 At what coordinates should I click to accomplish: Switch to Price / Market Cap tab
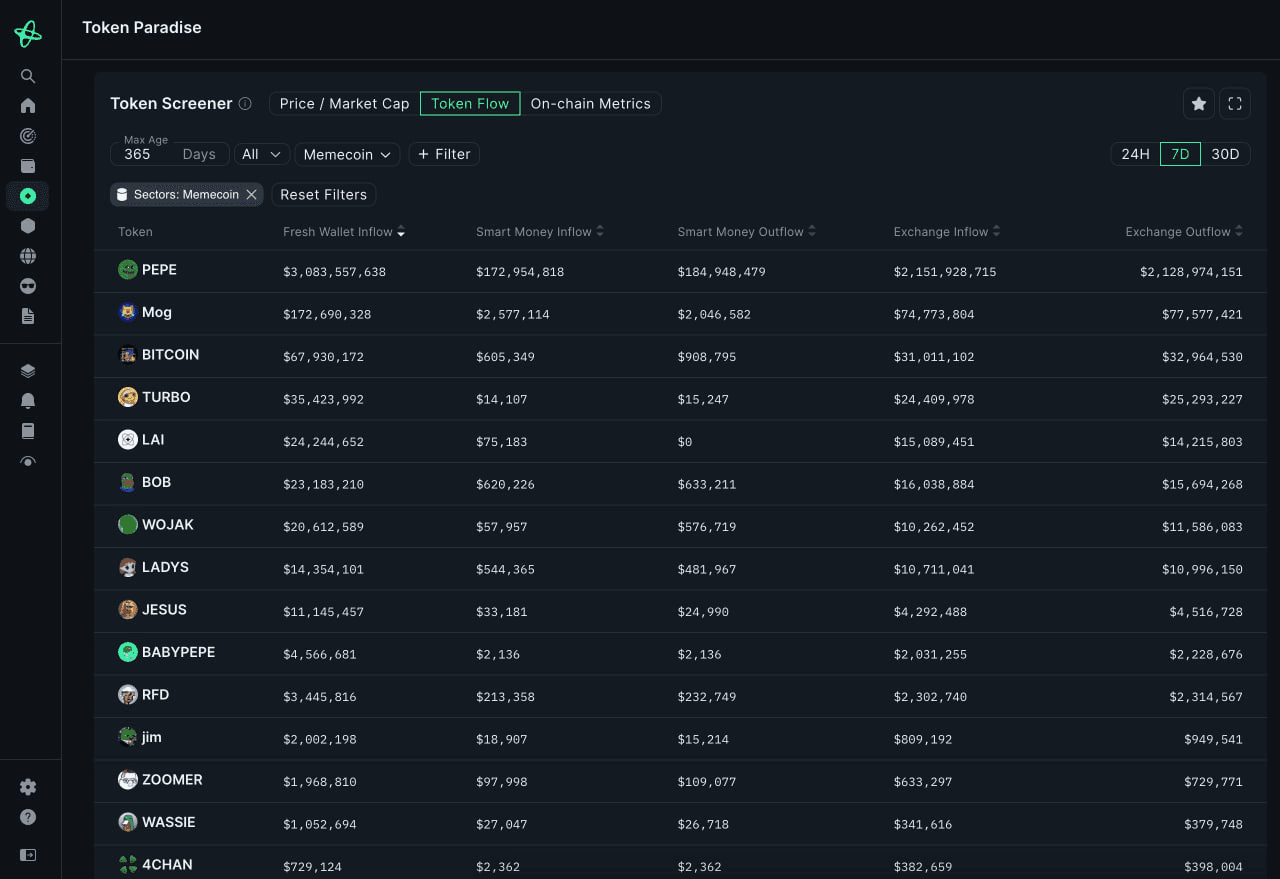[x=344, y=104]
